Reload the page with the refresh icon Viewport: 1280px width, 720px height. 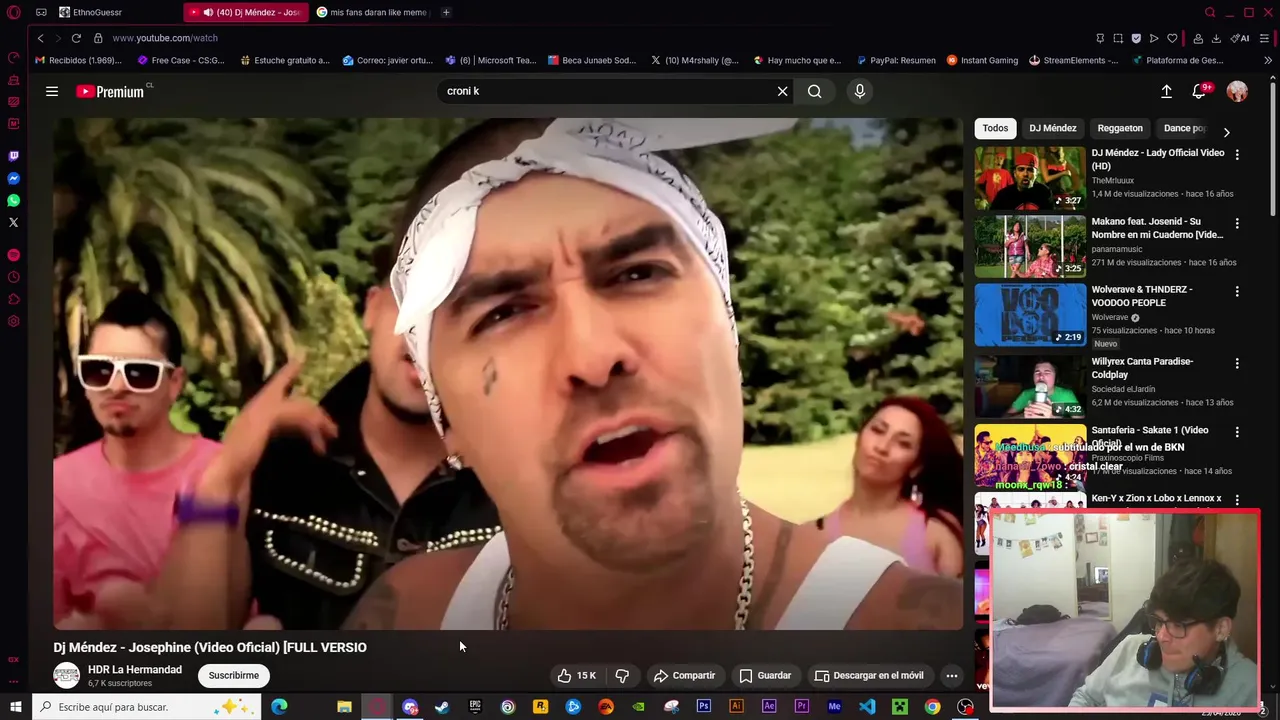tap(76, 38)
